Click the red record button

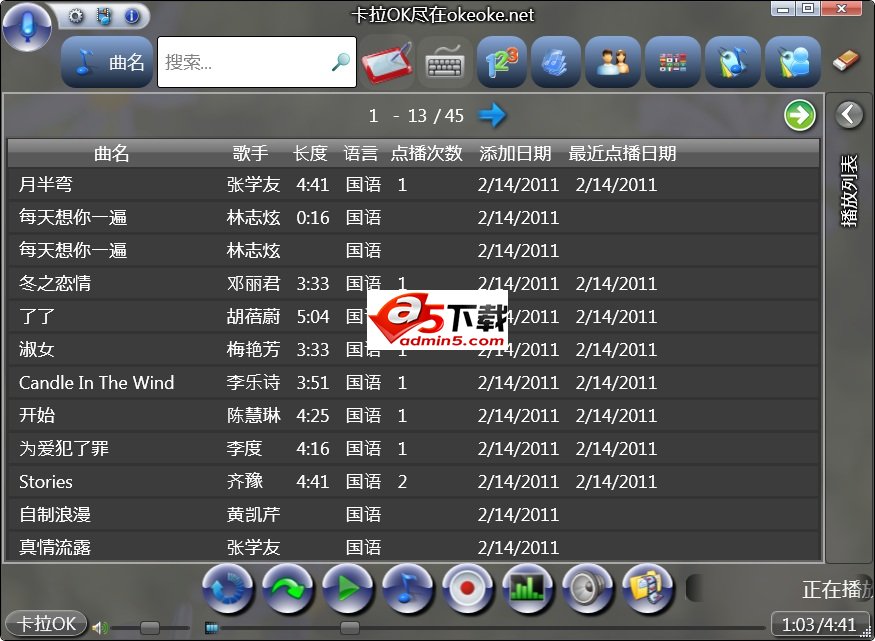click(468, 589)
